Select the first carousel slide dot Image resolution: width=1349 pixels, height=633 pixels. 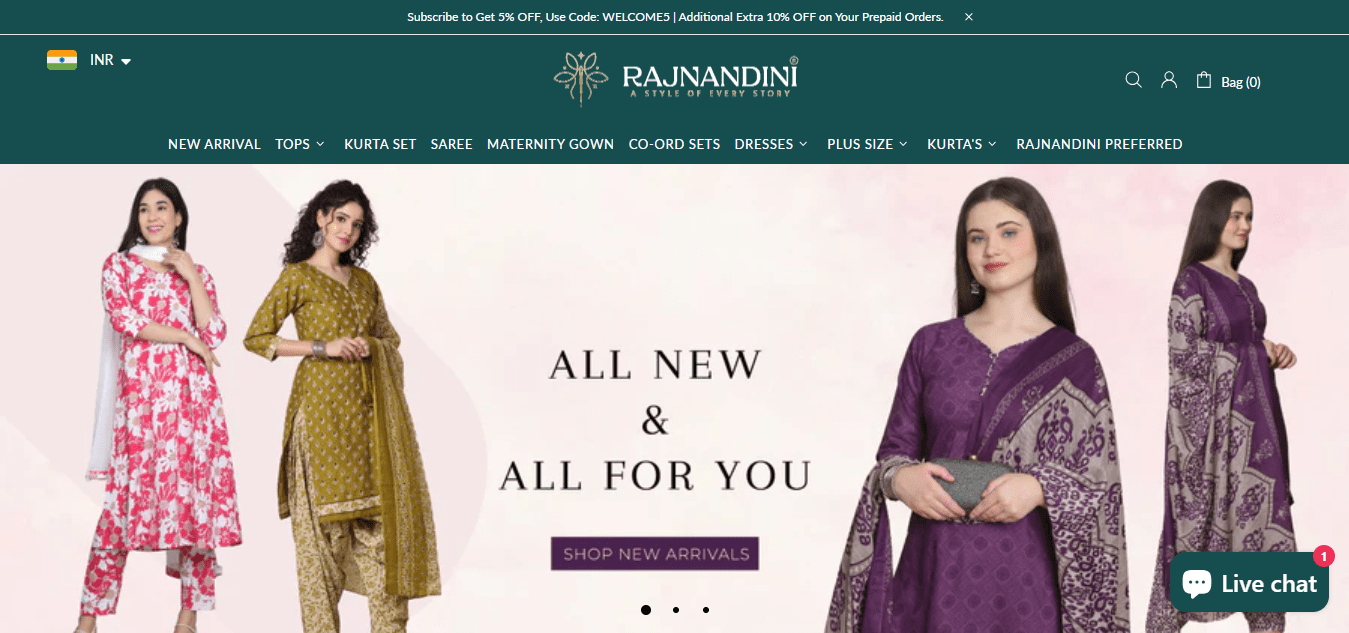(x=646, y=609)
